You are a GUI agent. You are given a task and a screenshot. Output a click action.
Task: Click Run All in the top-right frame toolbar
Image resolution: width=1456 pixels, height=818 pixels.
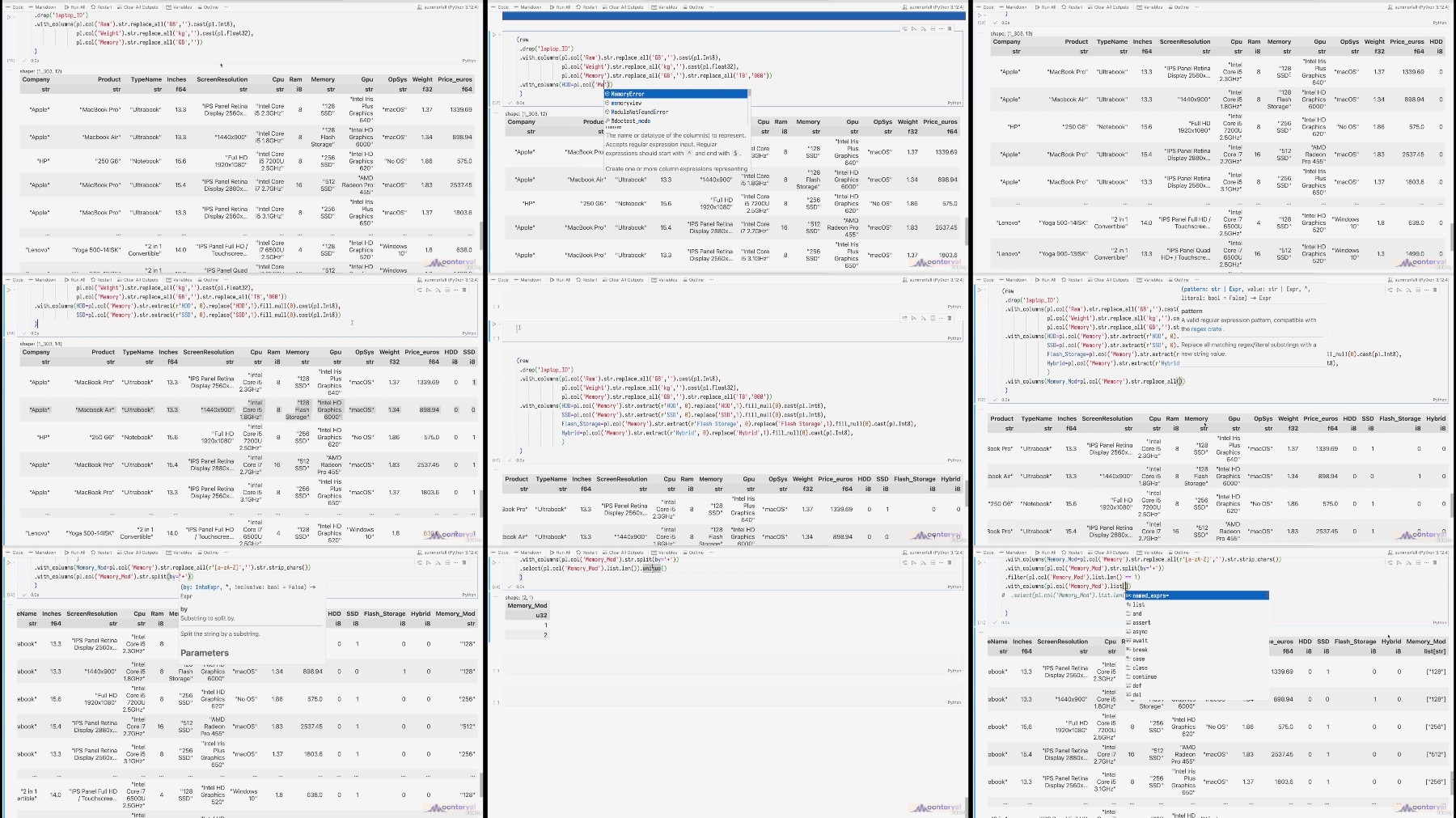(x=1046, y=7)
